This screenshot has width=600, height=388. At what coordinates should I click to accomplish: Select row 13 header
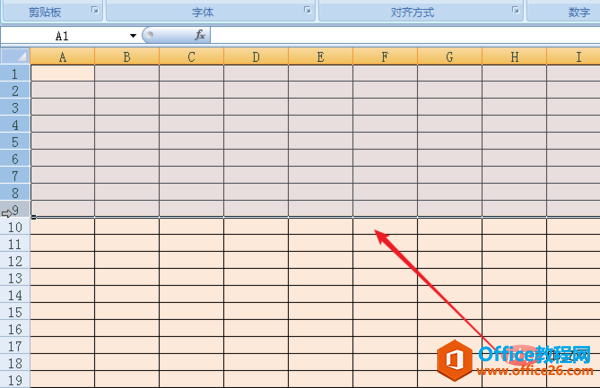coord(15,278)
